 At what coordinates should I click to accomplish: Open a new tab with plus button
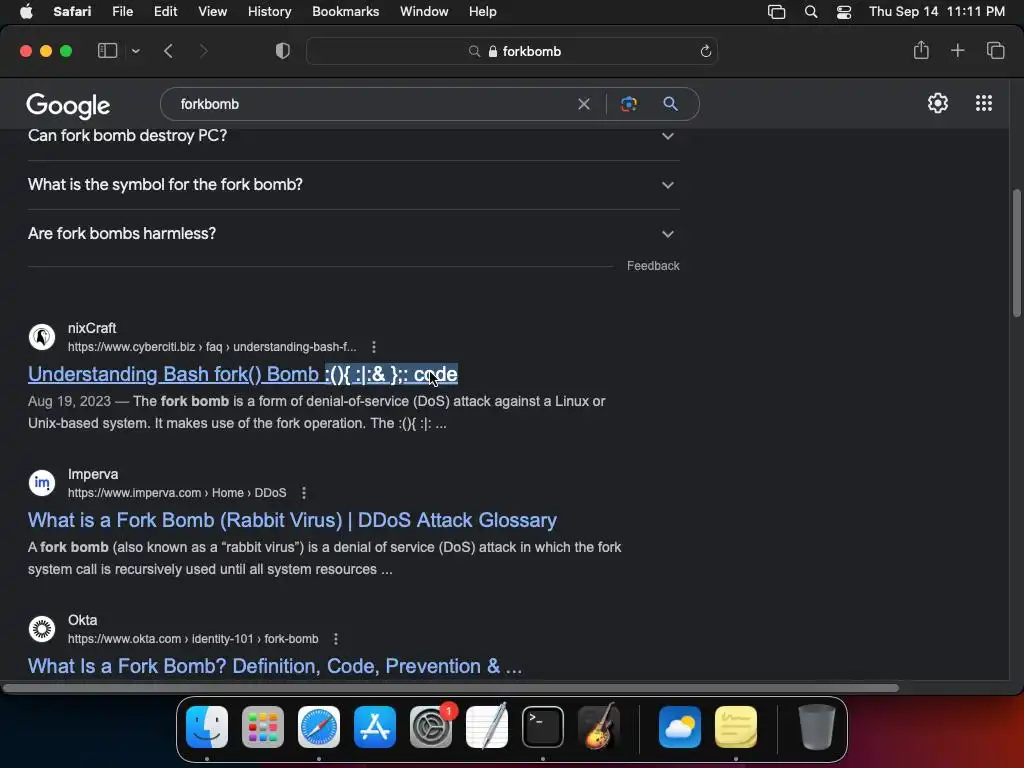(x=957, y=50)
